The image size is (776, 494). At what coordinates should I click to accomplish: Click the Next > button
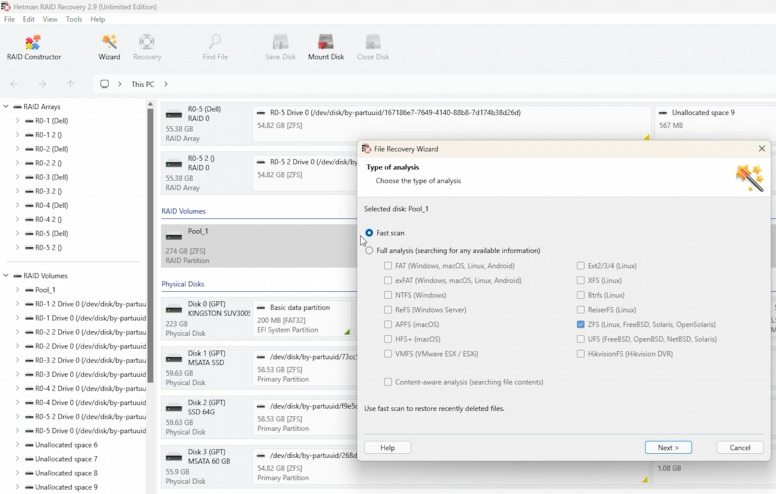tap(668, 447)
